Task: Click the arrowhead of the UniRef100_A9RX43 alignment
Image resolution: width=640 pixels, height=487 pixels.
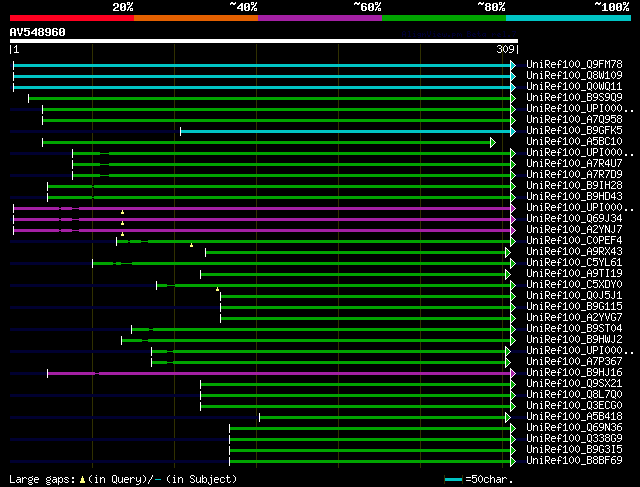Action: click(x=508, y=252)
